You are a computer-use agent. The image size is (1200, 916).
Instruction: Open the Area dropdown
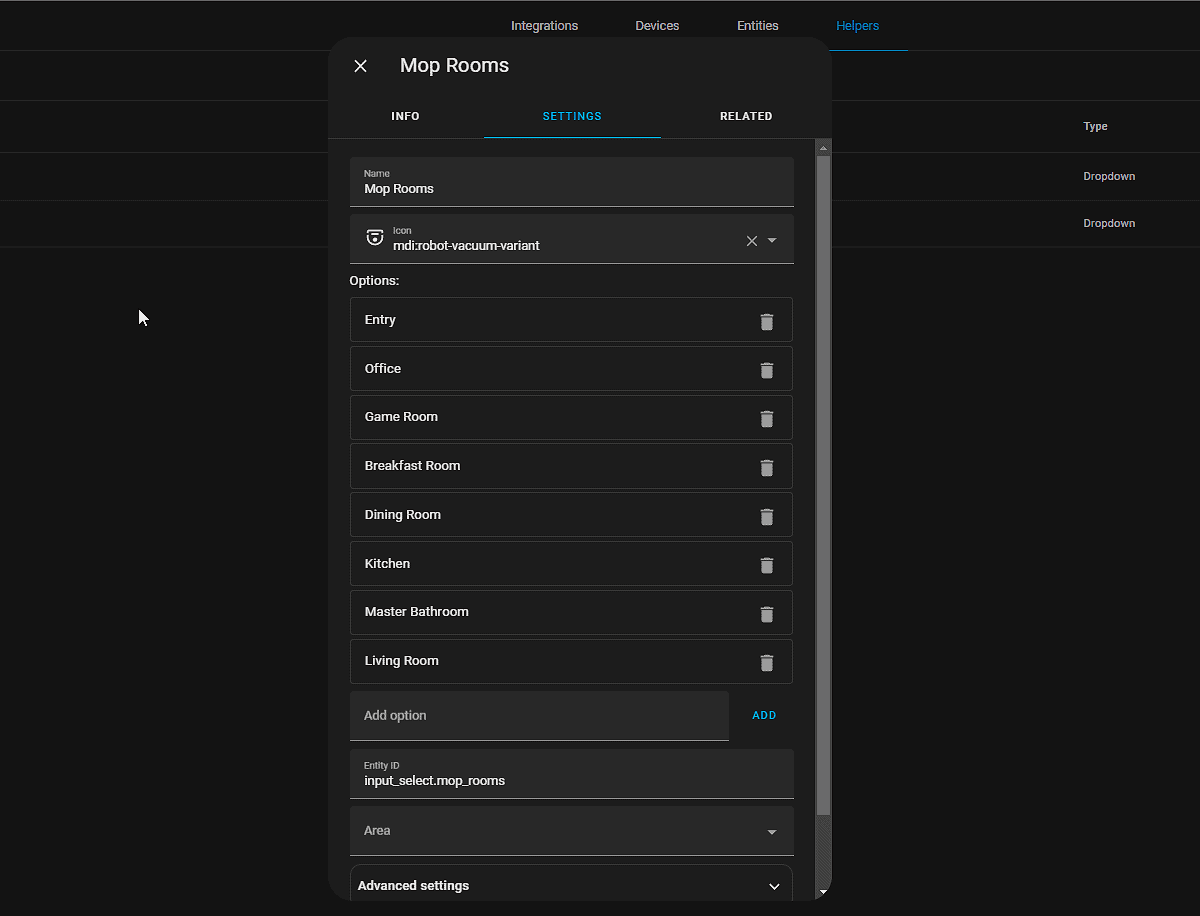(572, 831)
